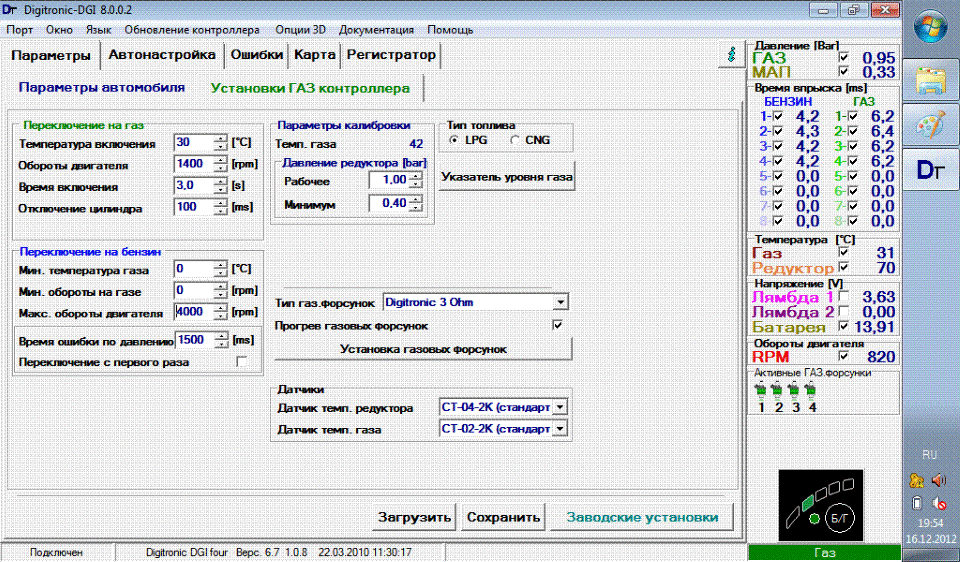Open the Датчик темп. редуктора dropdown
Screen dimensions: 960x562
pos(560,407)
